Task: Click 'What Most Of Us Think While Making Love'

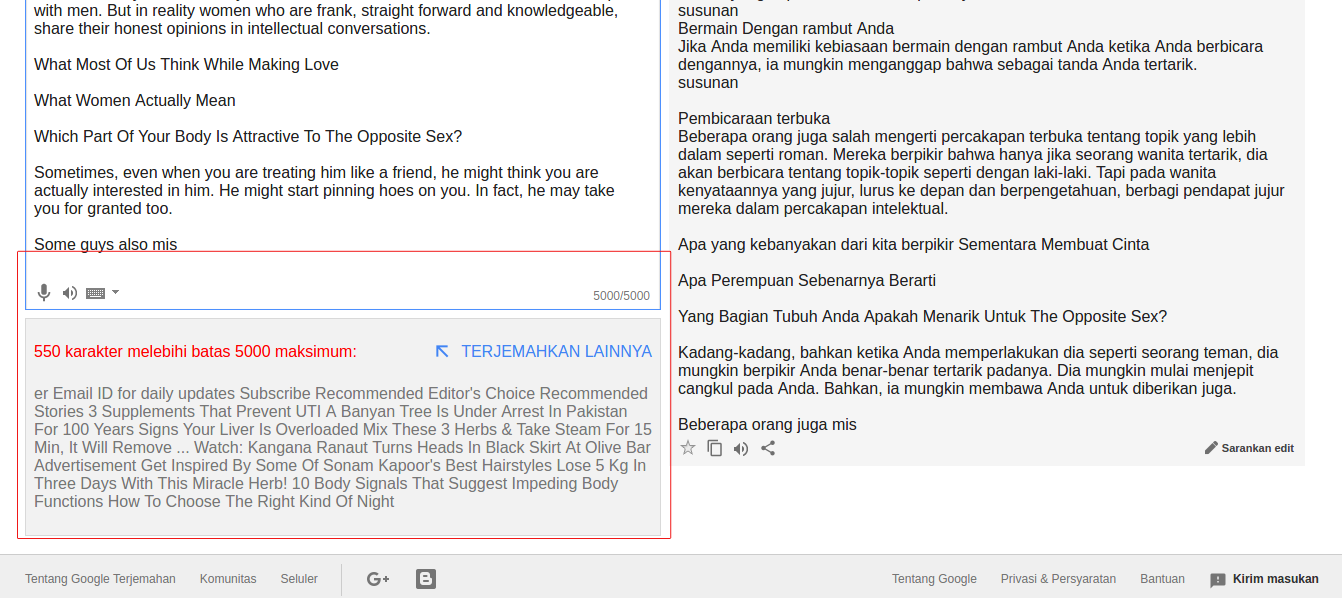Action: 186,64
